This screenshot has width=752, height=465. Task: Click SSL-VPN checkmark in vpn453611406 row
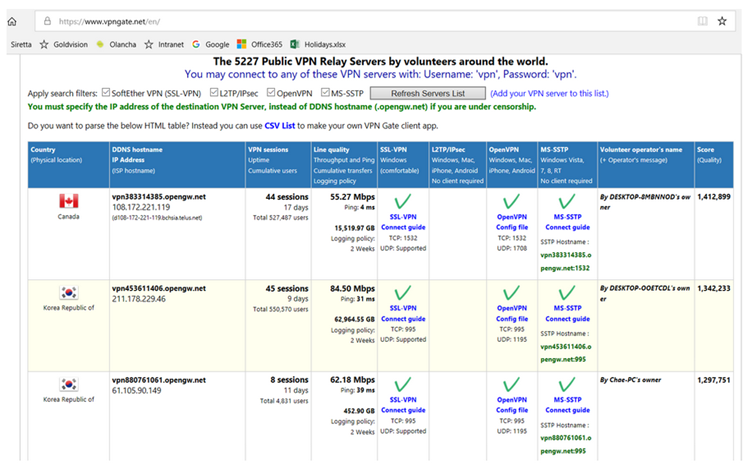402,293
